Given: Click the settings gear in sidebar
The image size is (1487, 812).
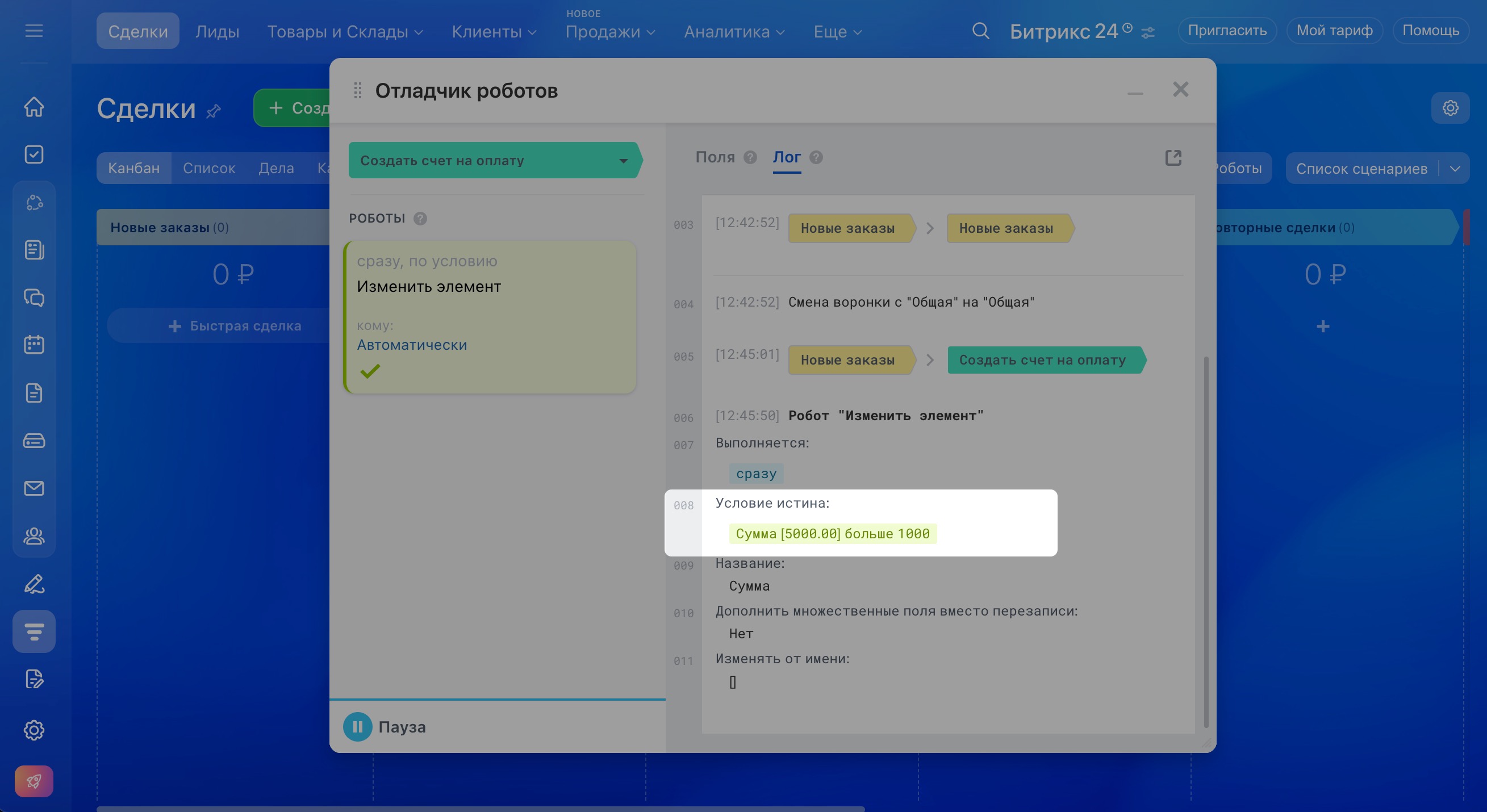Looking at the screenshot, I should click(34, 730).
